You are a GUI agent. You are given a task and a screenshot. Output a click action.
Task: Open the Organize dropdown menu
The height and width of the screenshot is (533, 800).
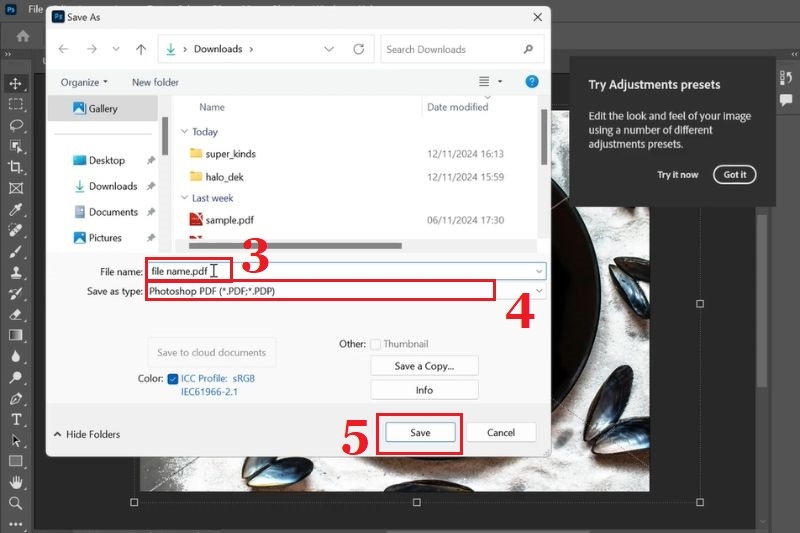click(x=84, y=82)
